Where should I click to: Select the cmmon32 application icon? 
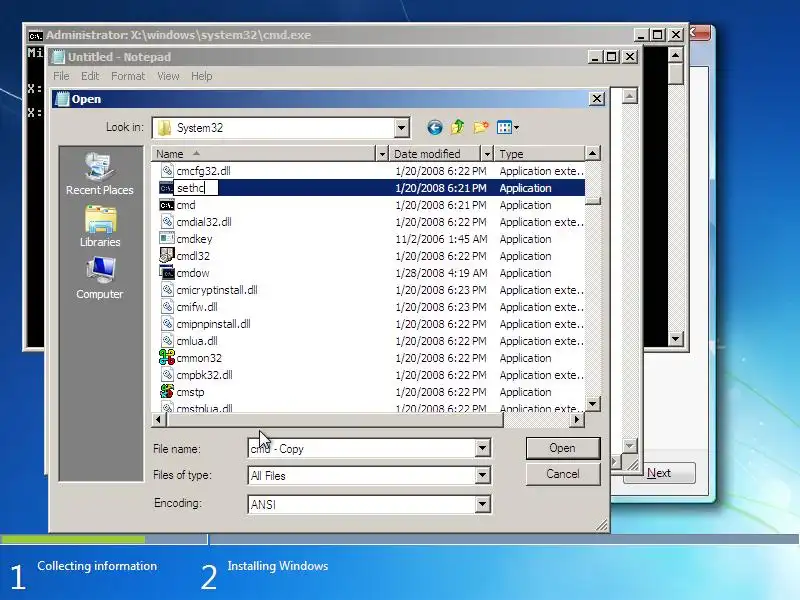coord(167,357)
